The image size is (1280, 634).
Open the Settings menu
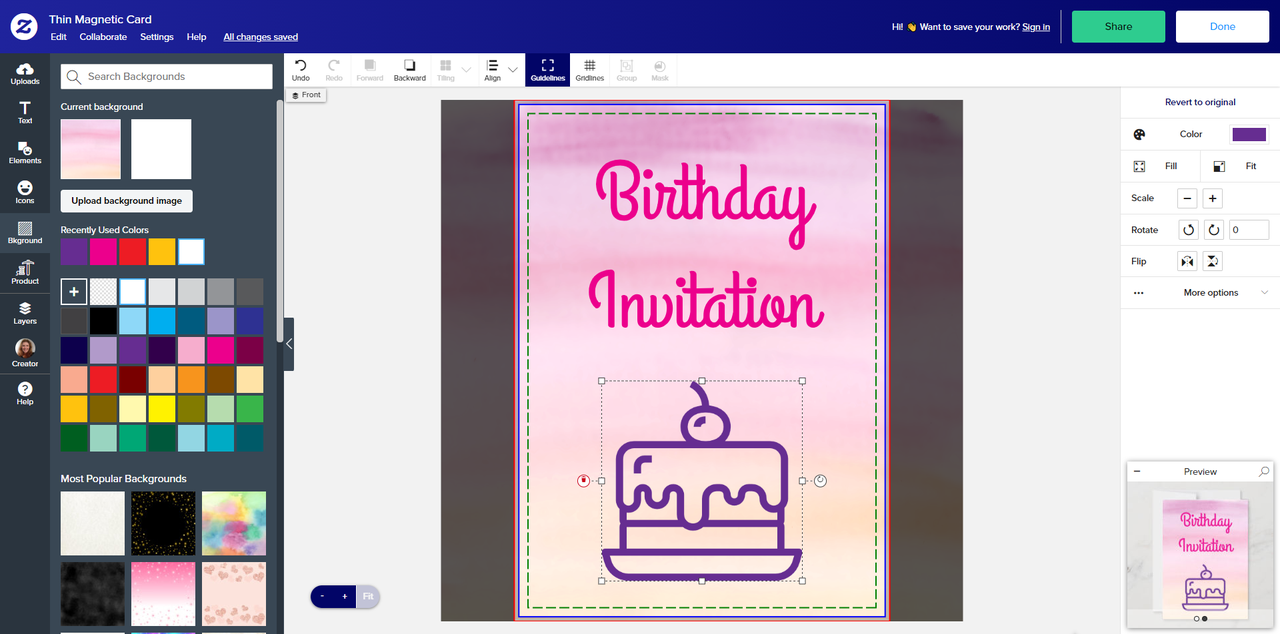(x=157, y=37)
